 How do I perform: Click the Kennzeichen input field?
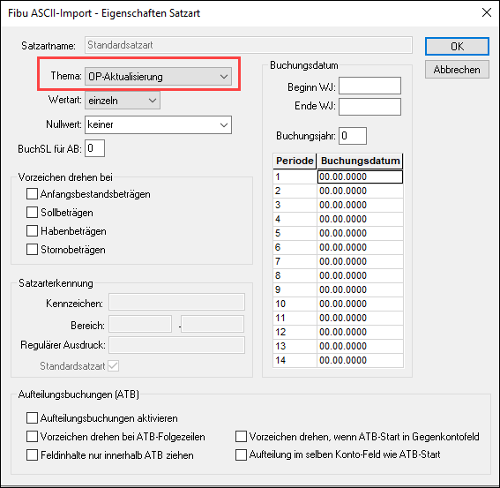176,303
